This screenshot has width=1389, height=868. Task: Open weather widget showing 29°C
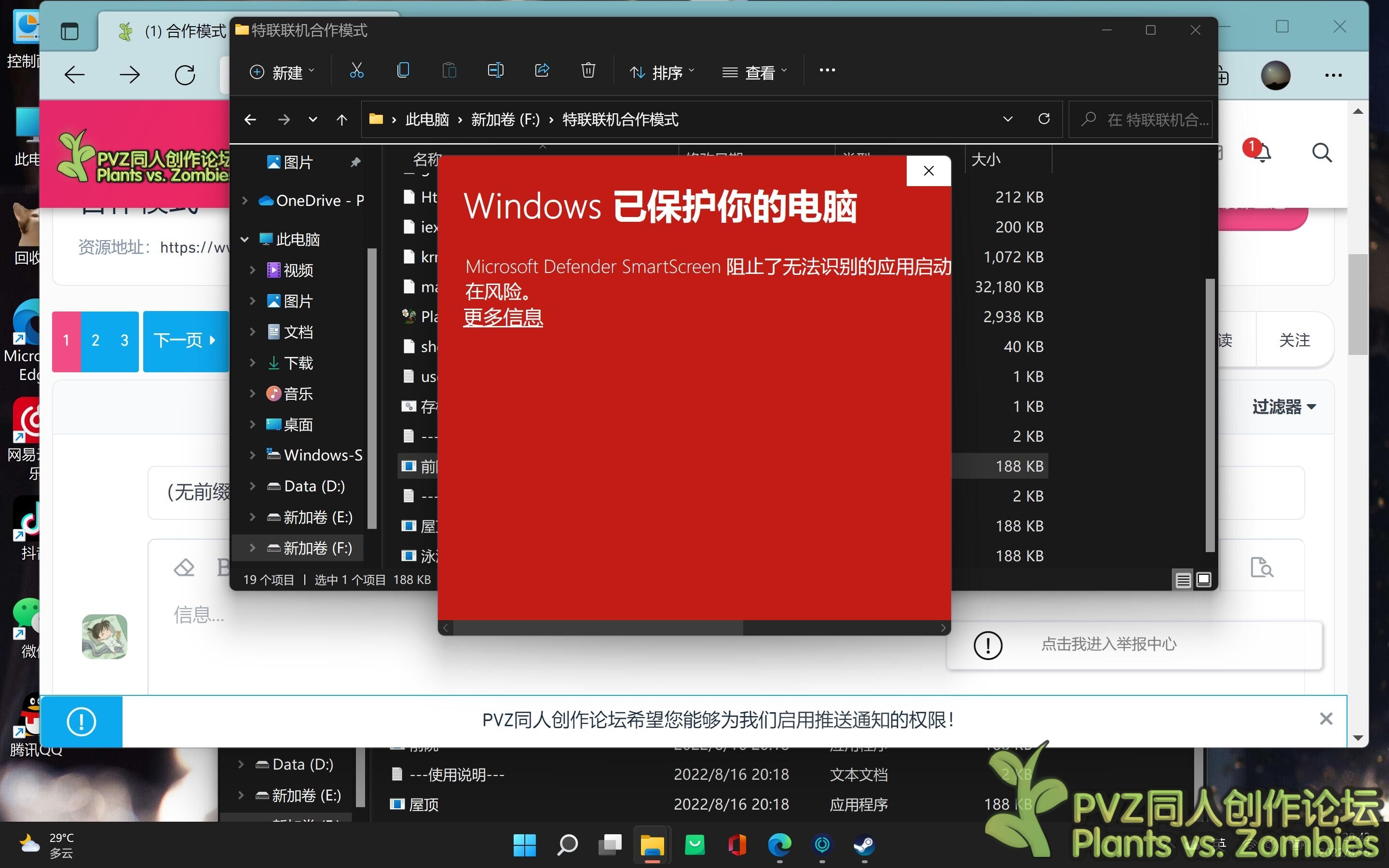point(46,844)
